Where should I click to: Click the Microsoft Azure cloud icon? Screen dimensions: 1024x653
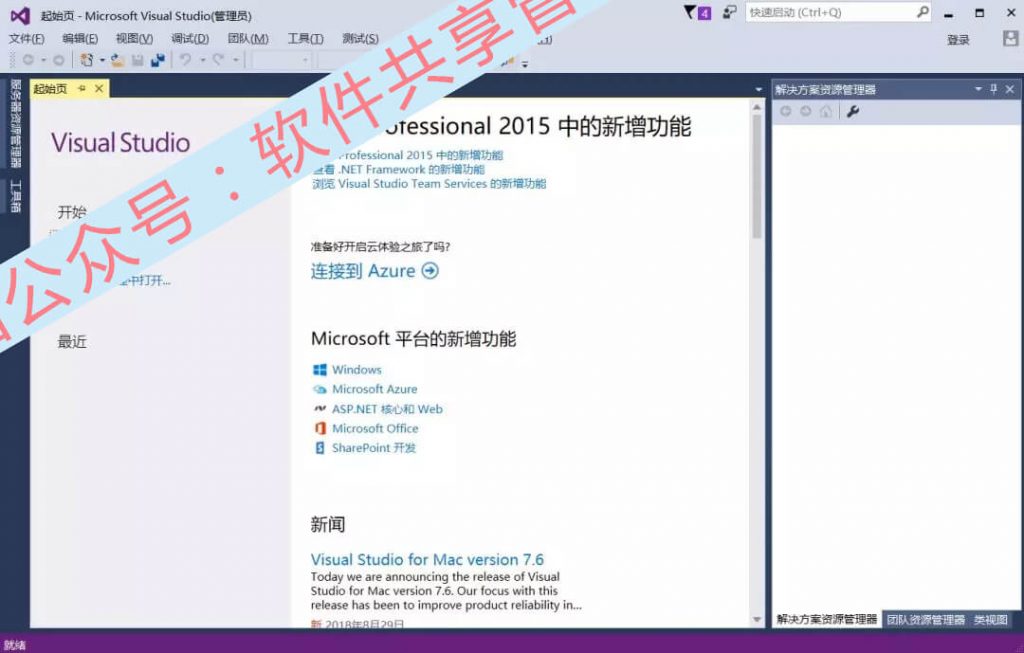(319, 389)
